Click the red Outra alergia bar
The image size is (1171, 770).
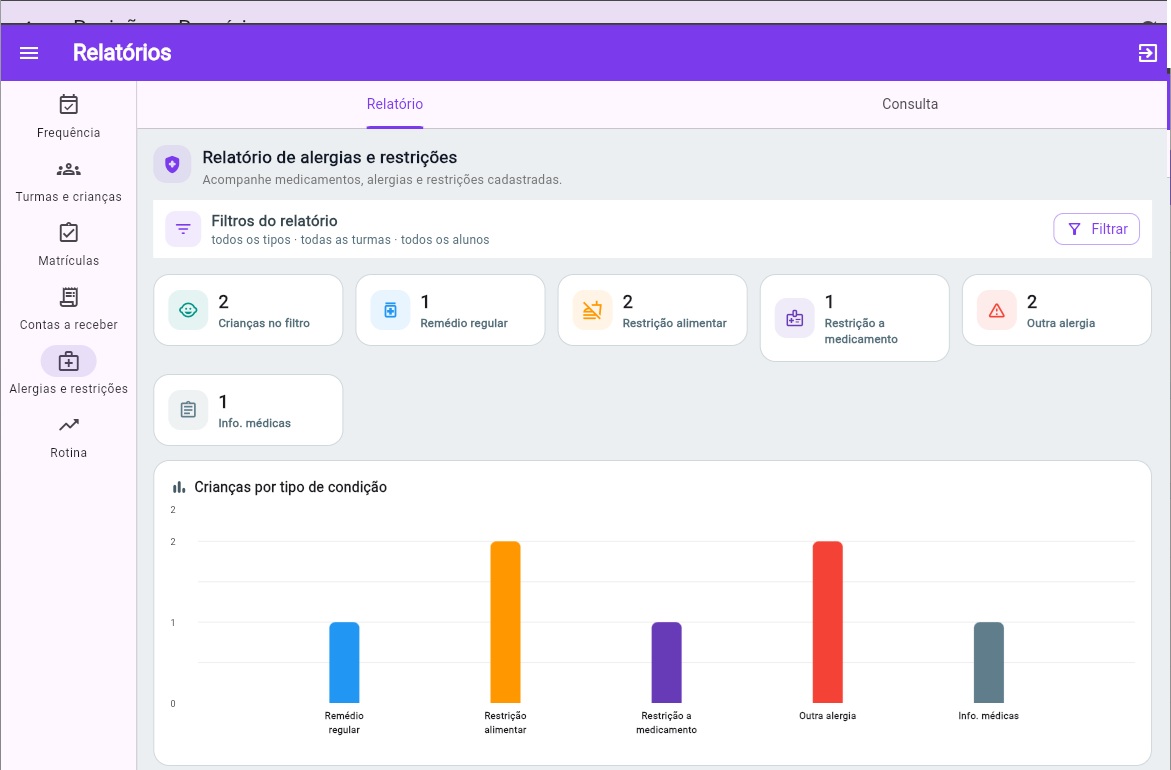coord(827,622)
